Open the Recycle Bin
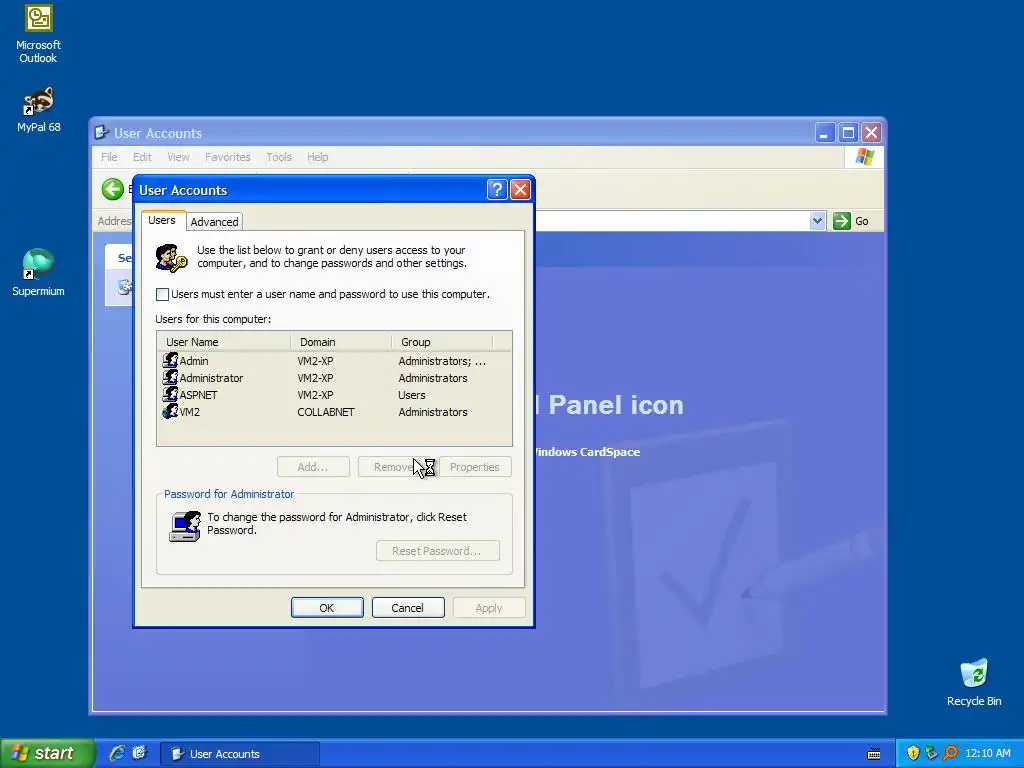1024x768 pixels. point(974,682)
